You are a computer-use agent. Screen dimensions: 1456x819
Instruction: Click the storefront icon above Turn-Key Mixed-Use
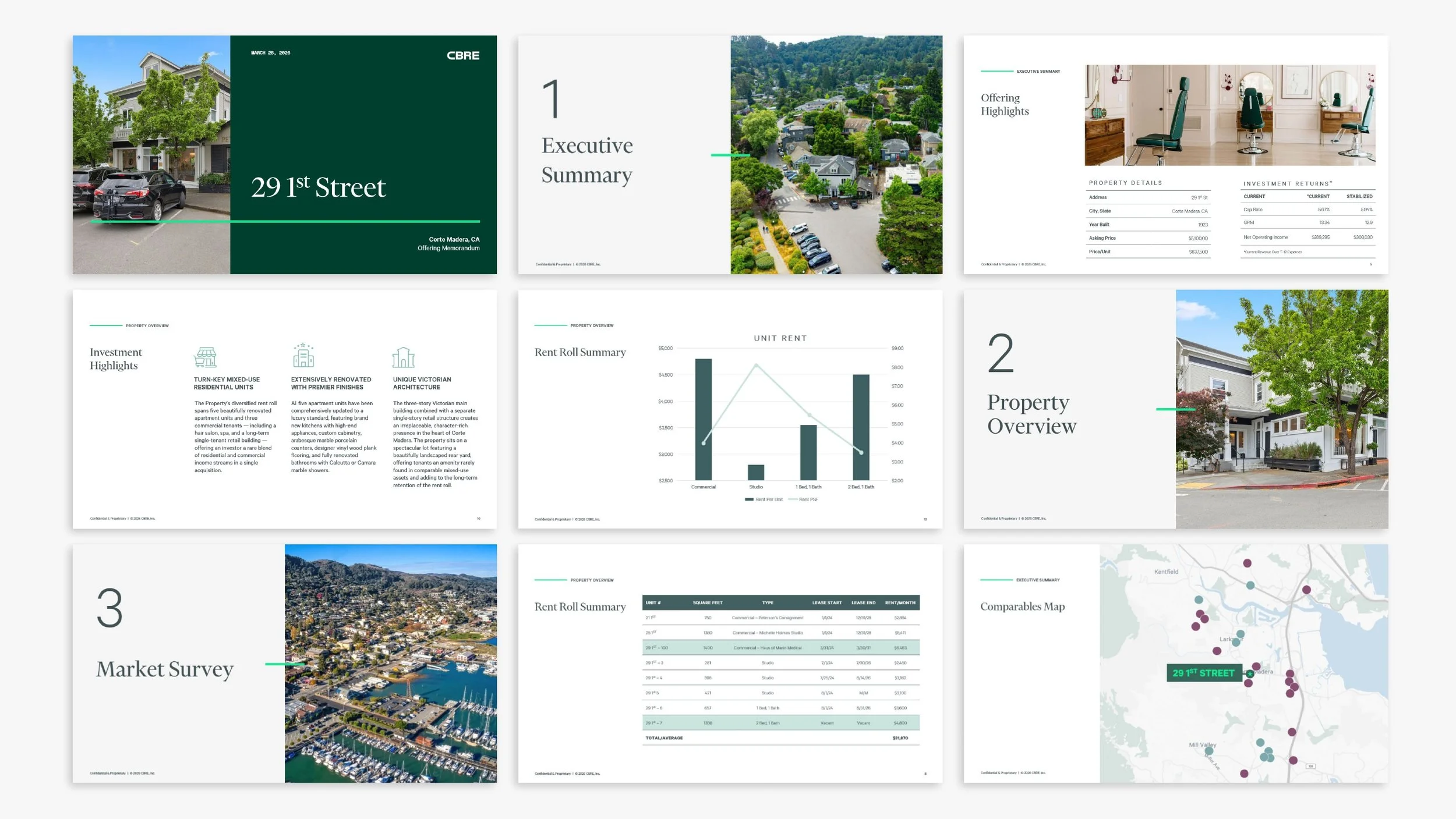coord(205,357)
